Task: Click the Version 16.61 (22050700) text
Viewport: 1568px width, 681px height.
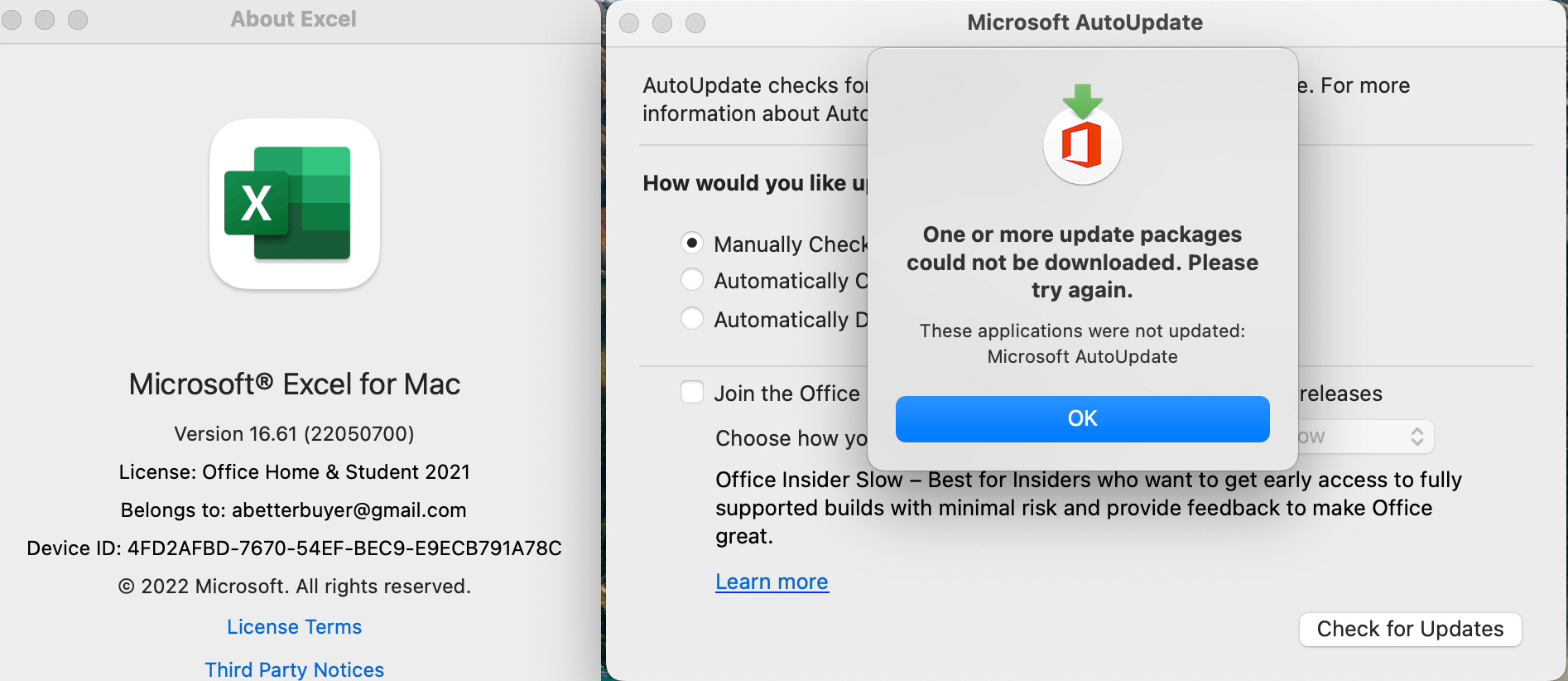Action: pos(294,434)
